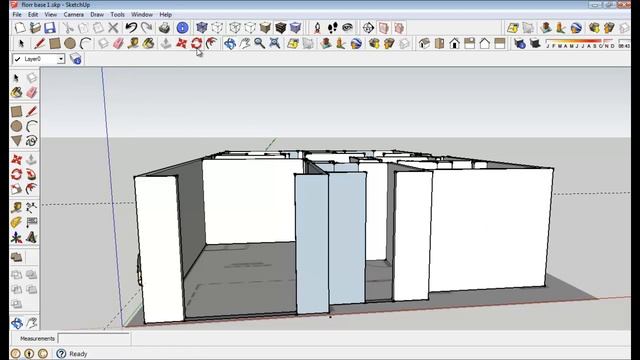Redo the last undone action

coord(147,28)
